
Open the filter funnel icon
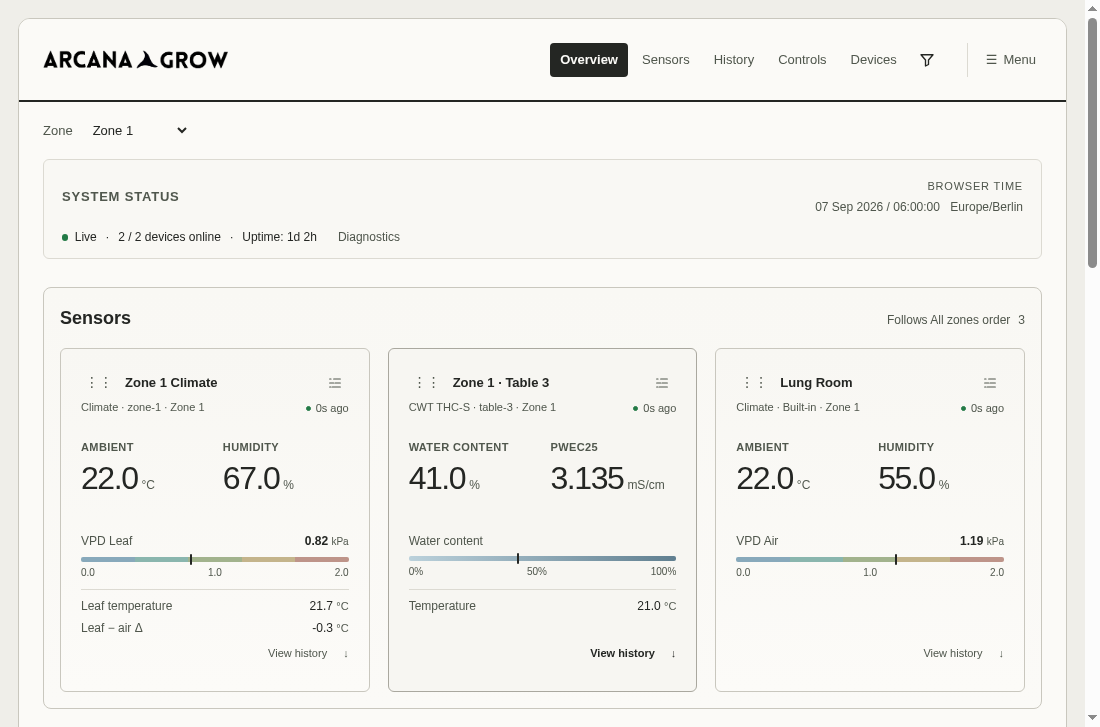927,60
